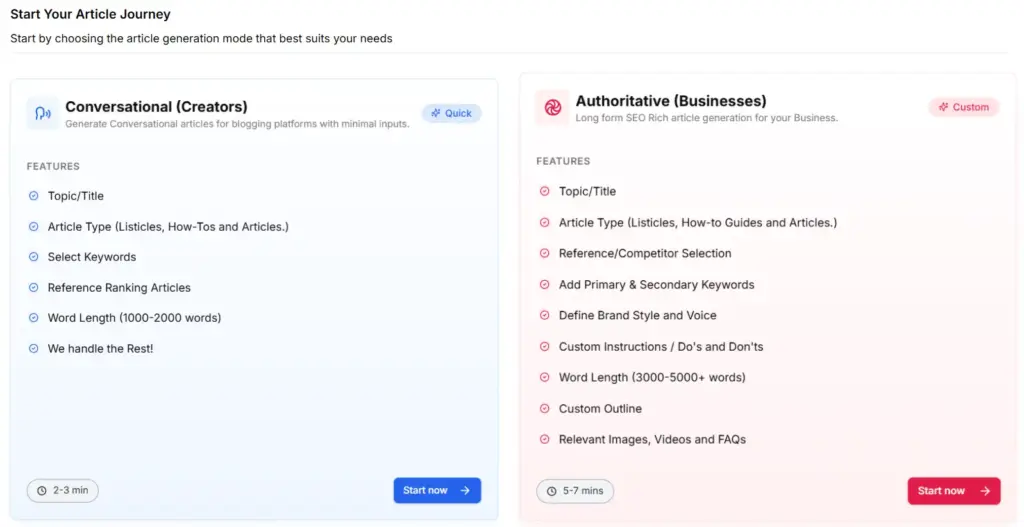This screenshot has width=1024, height=527.
Task: Click check icon beside Add Primary & Secondary Keywords
Action: click(x=544, y=285)
